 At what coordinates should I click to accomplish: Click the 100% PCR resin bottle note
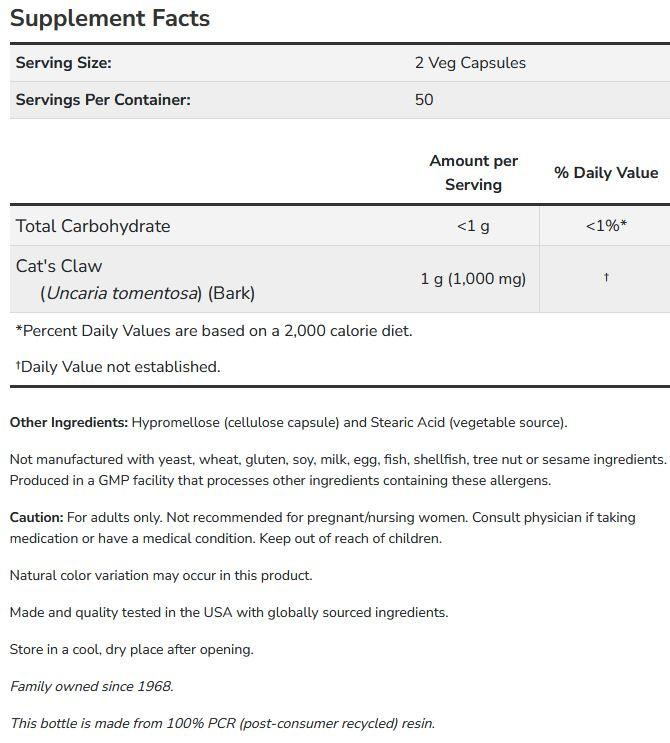point(222,724)
